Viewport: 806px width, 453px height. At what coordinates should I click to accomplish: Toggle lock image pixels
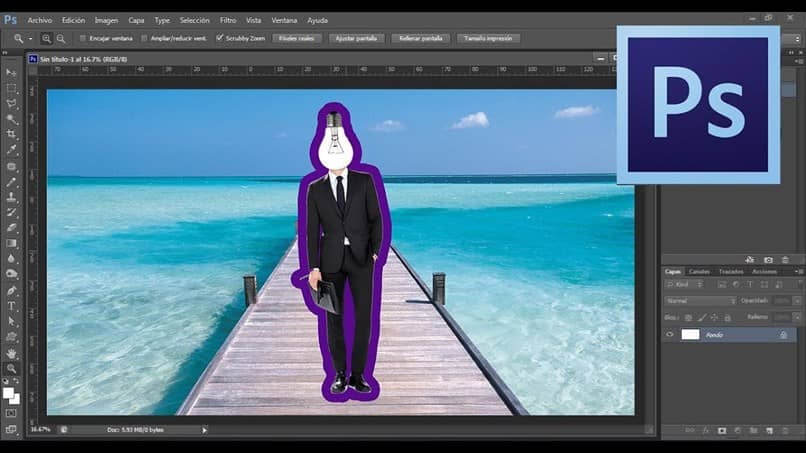(x=701, y=318)
